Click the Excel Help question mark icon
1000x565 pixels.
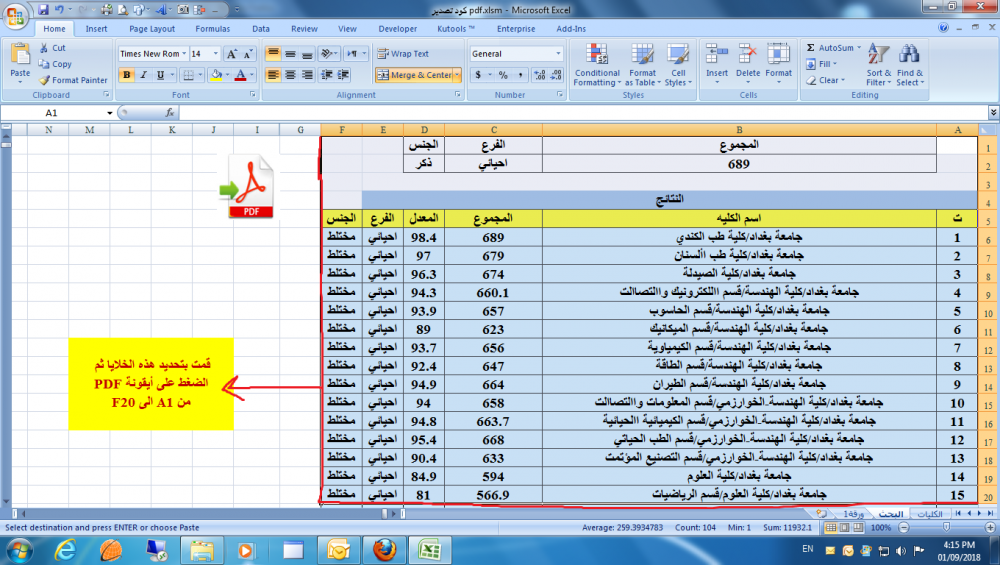(943, 27)
